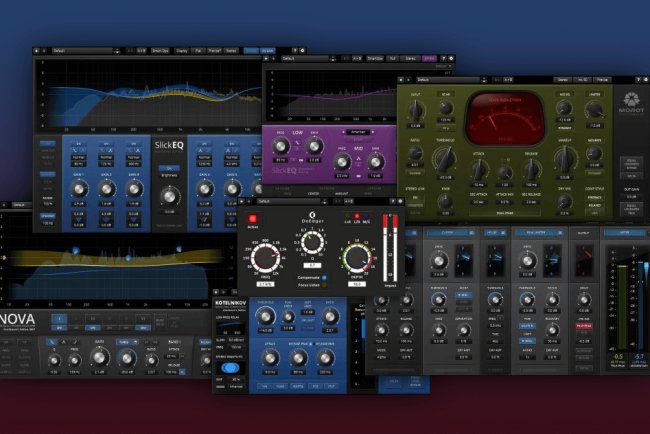The width and height of the screenshot is (650, 434).
Task: Open EQ model selector American in purple SlickEQ
Action: (358, 132)
